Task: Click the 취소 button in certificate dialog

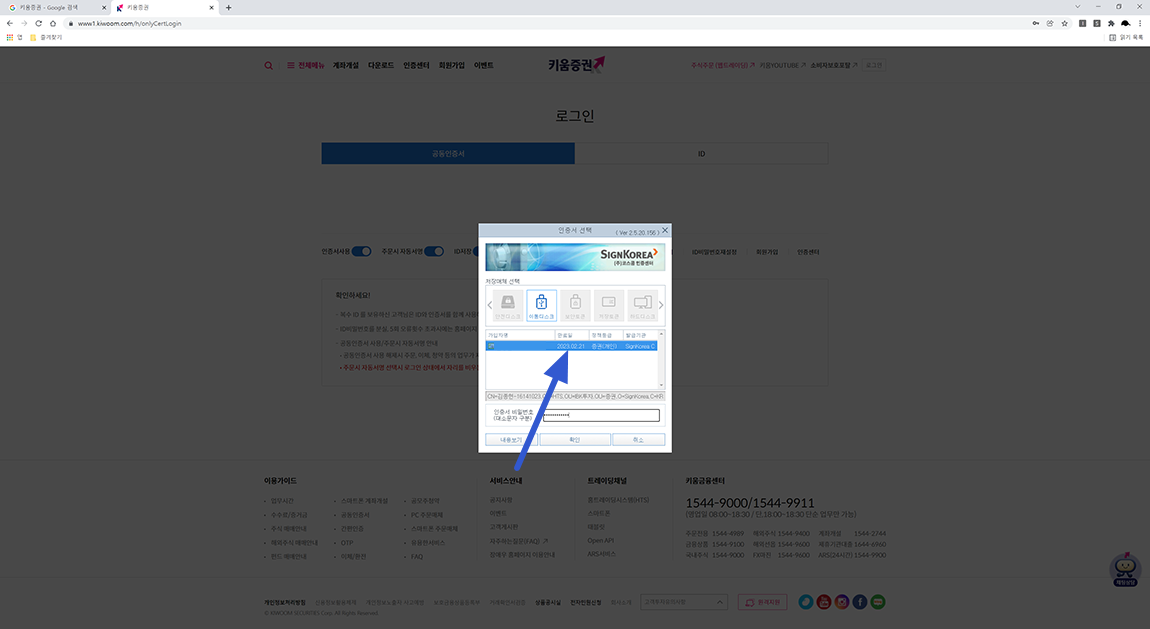Action: tap(639, 440)
